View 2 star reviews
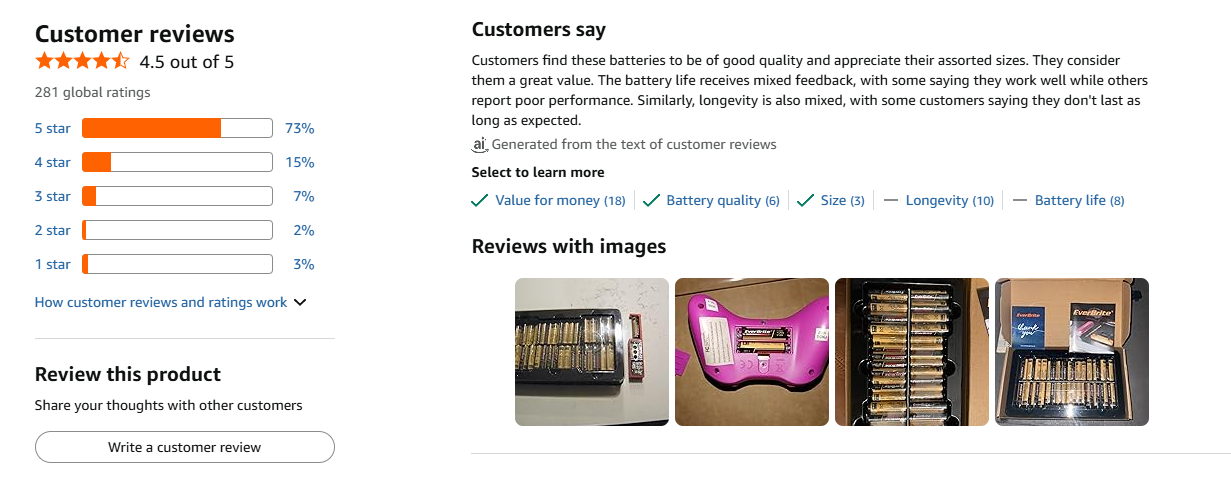 [x=52, y=230]
